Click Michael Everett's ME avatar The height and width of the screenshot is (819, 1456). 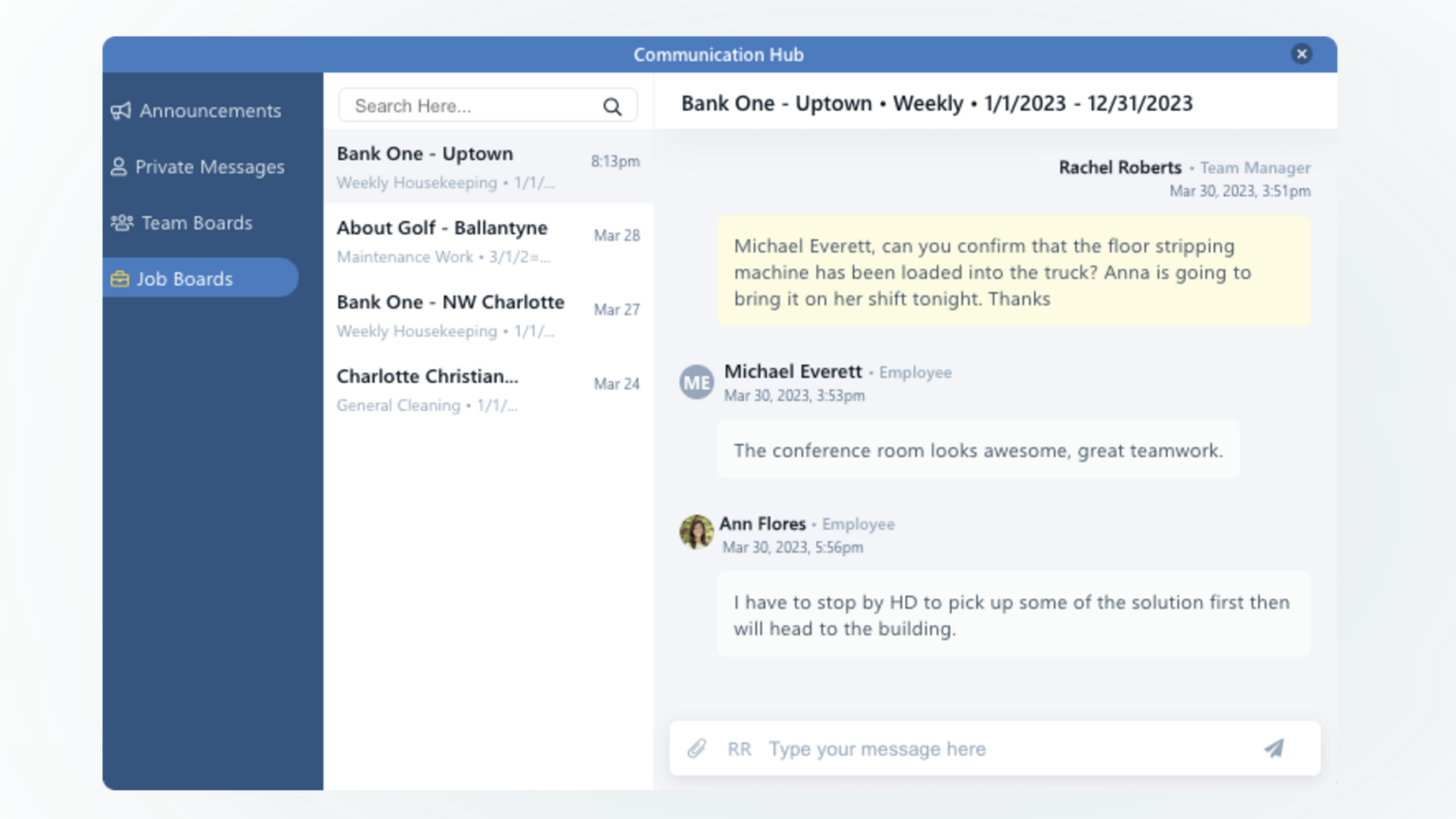point(697,382)
